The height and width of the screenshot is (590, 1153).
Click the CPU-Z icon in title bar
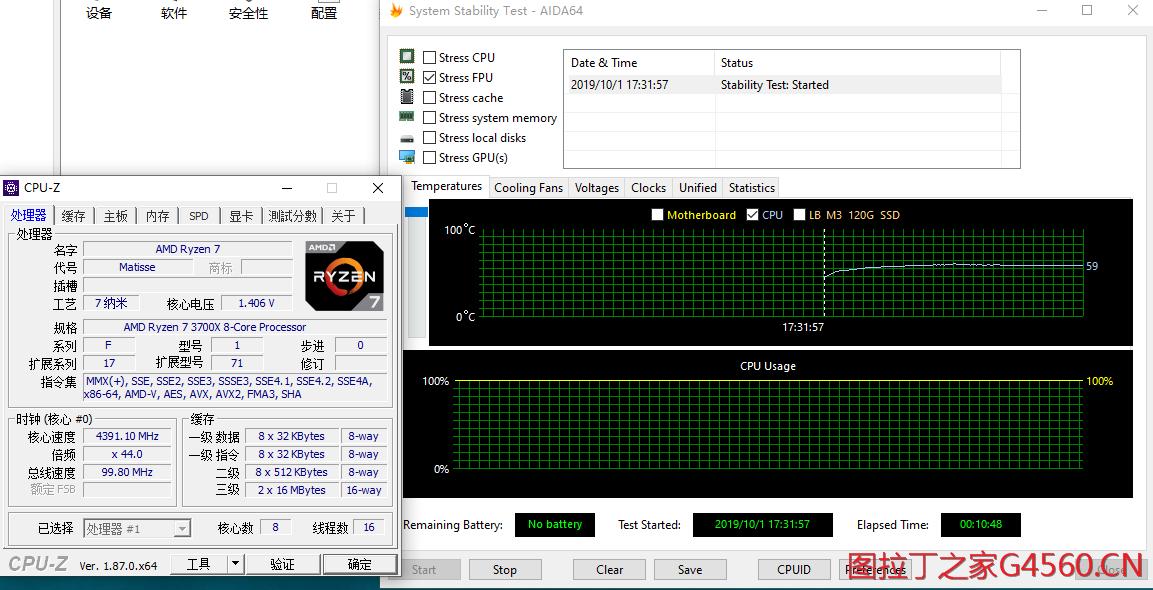11,187
